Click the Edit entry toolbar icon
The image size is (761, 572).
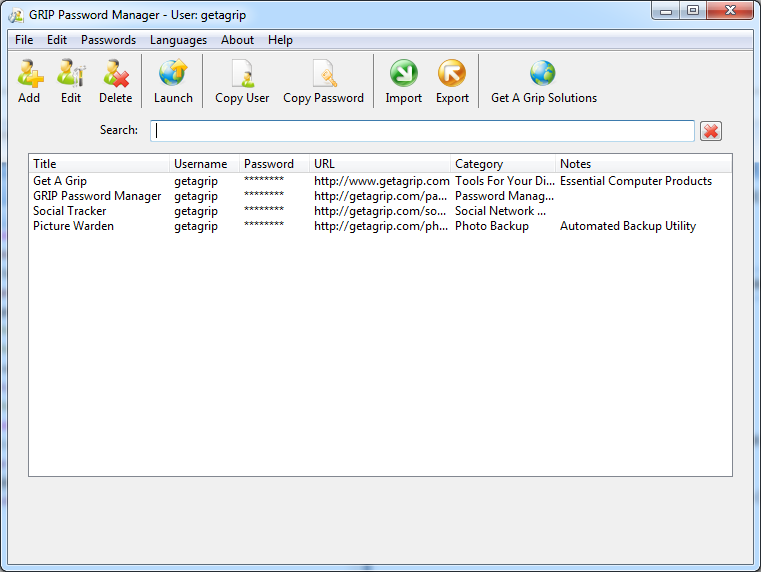[71, 74]
